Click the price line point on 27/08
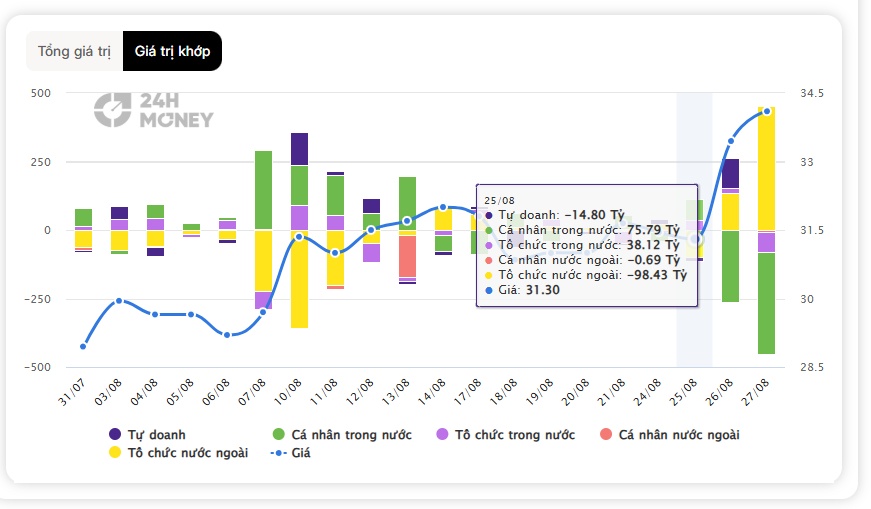This screenshot has width=871, height=509. pyautogui.click(x=767, y=112)
